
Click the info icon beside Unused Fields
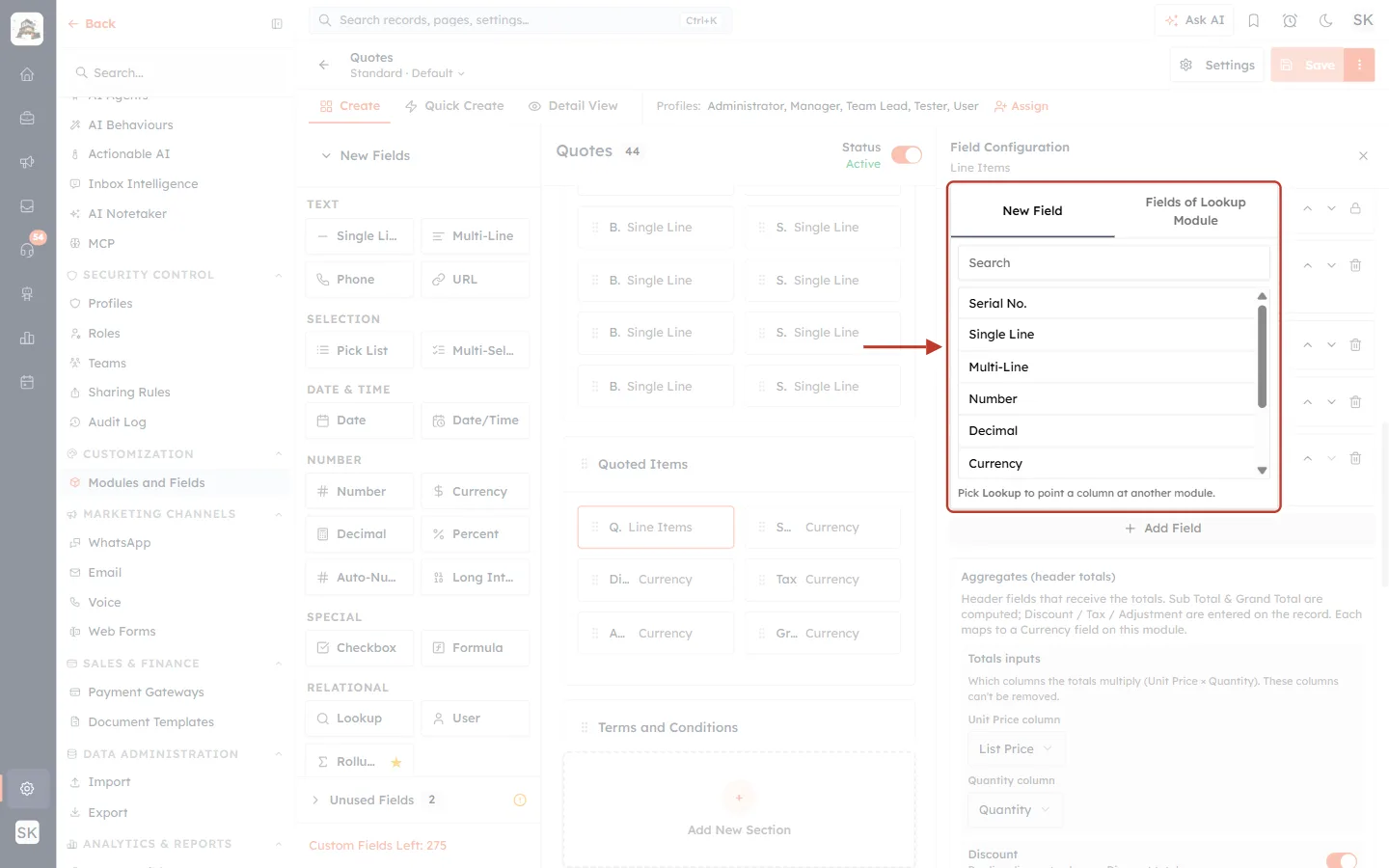click(520, 800)
